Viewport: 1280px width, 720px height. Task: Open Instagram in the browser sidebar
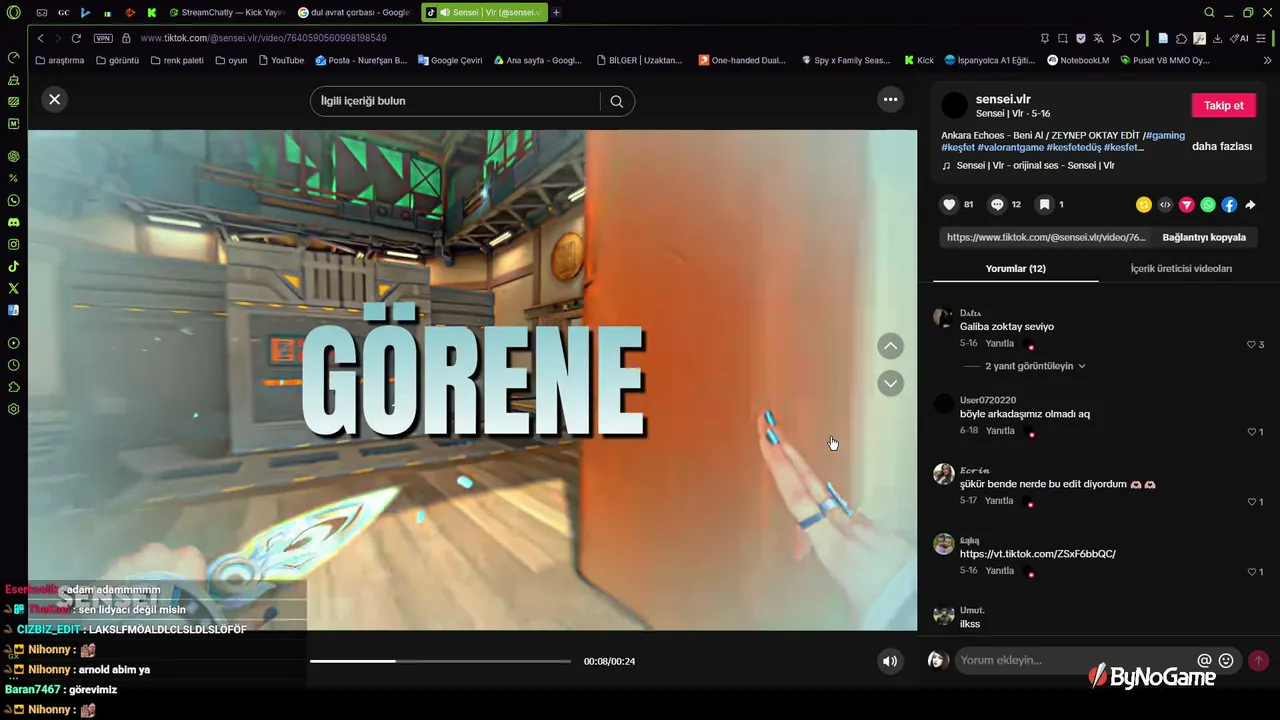14,244
